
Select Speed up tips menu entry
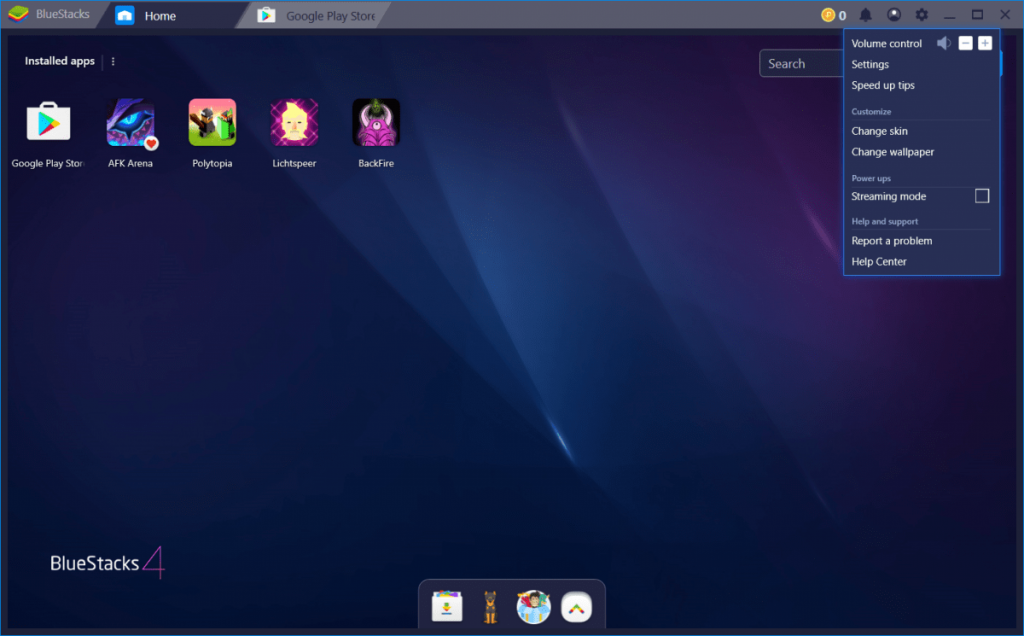coord(883,85)
